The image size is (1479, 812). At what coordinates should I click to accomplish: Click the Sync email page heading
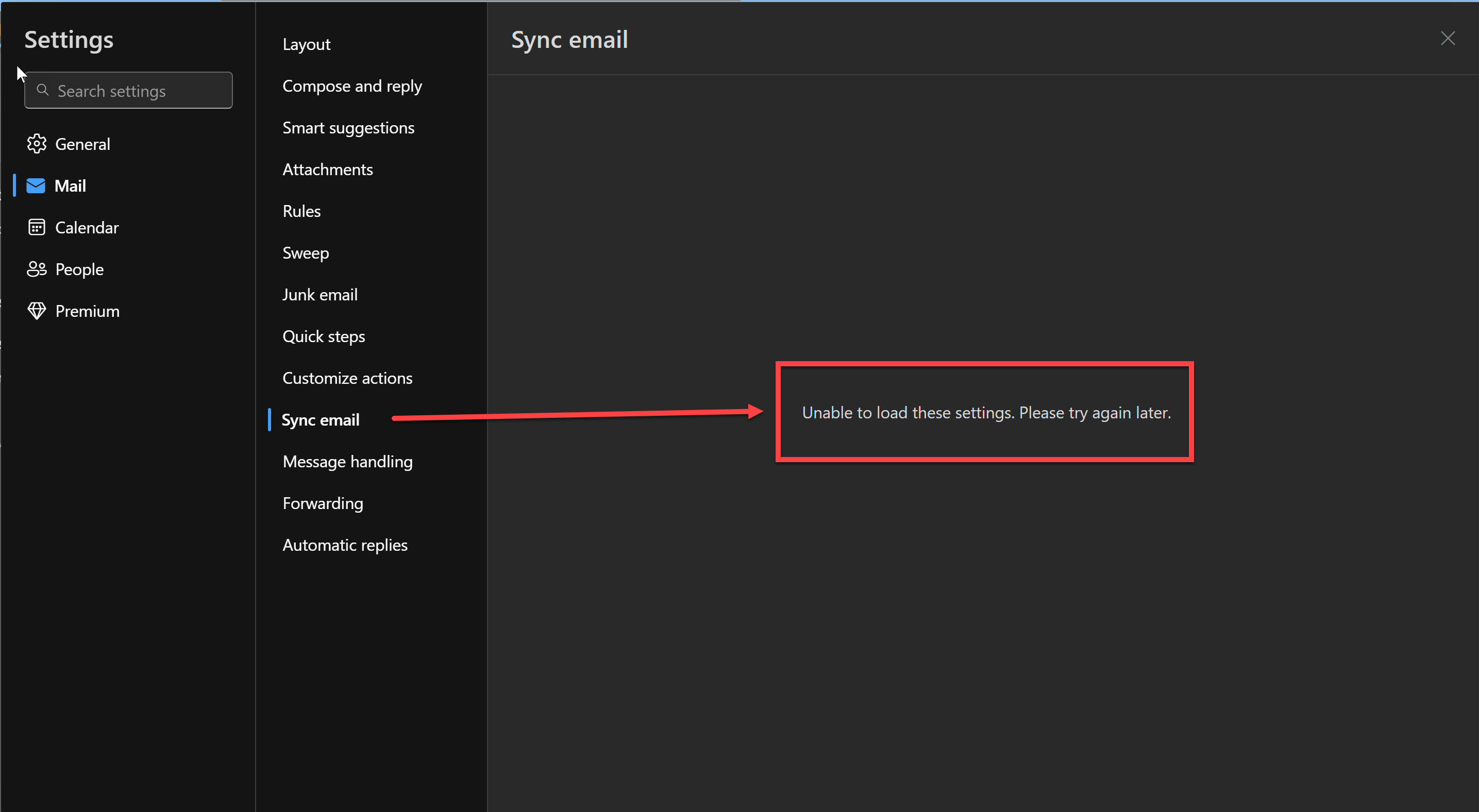tap(569, 40)
